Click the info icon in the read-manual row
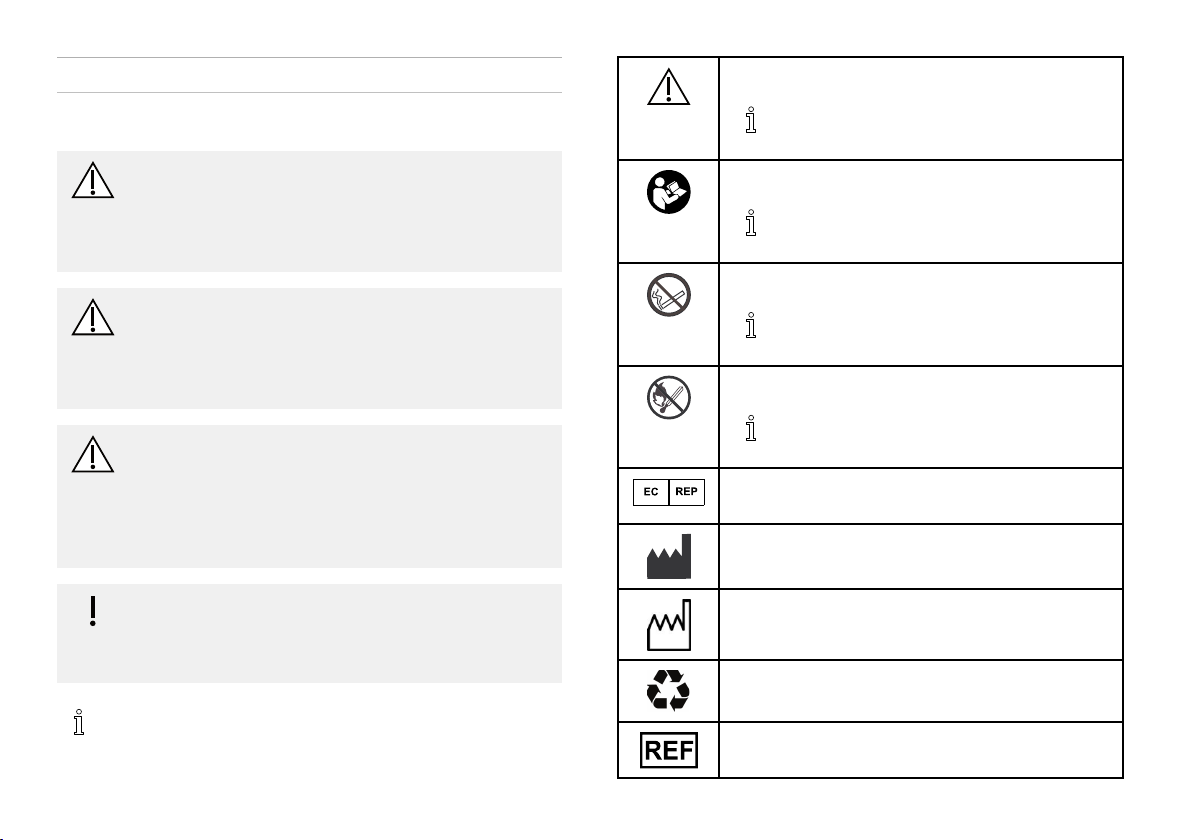Image resolution: width=1192 pixels, height=840 pixels. pyautogui.click(x=751, y=223)
